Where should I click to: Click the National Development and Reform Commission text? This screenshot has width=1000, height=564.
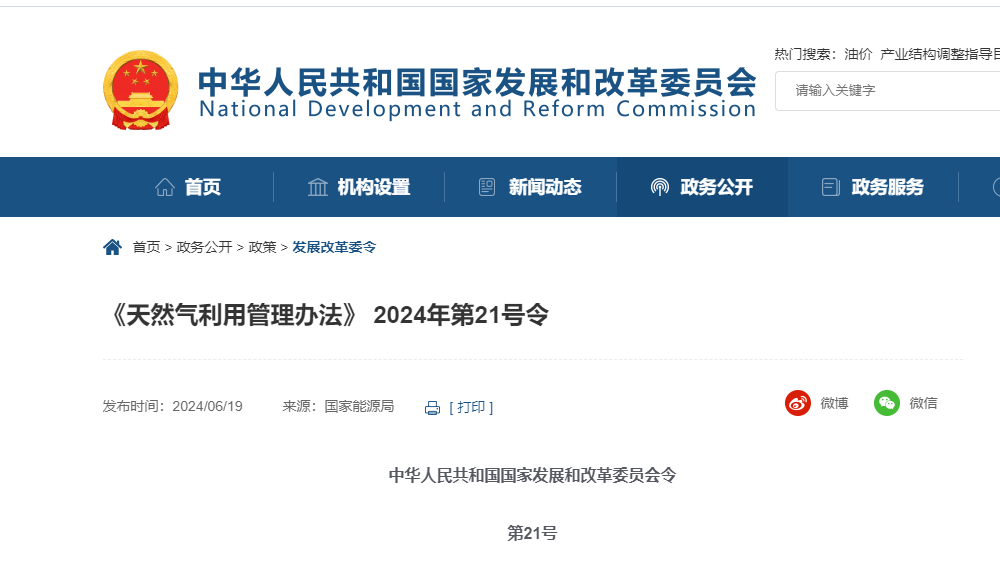coord(477,109)
